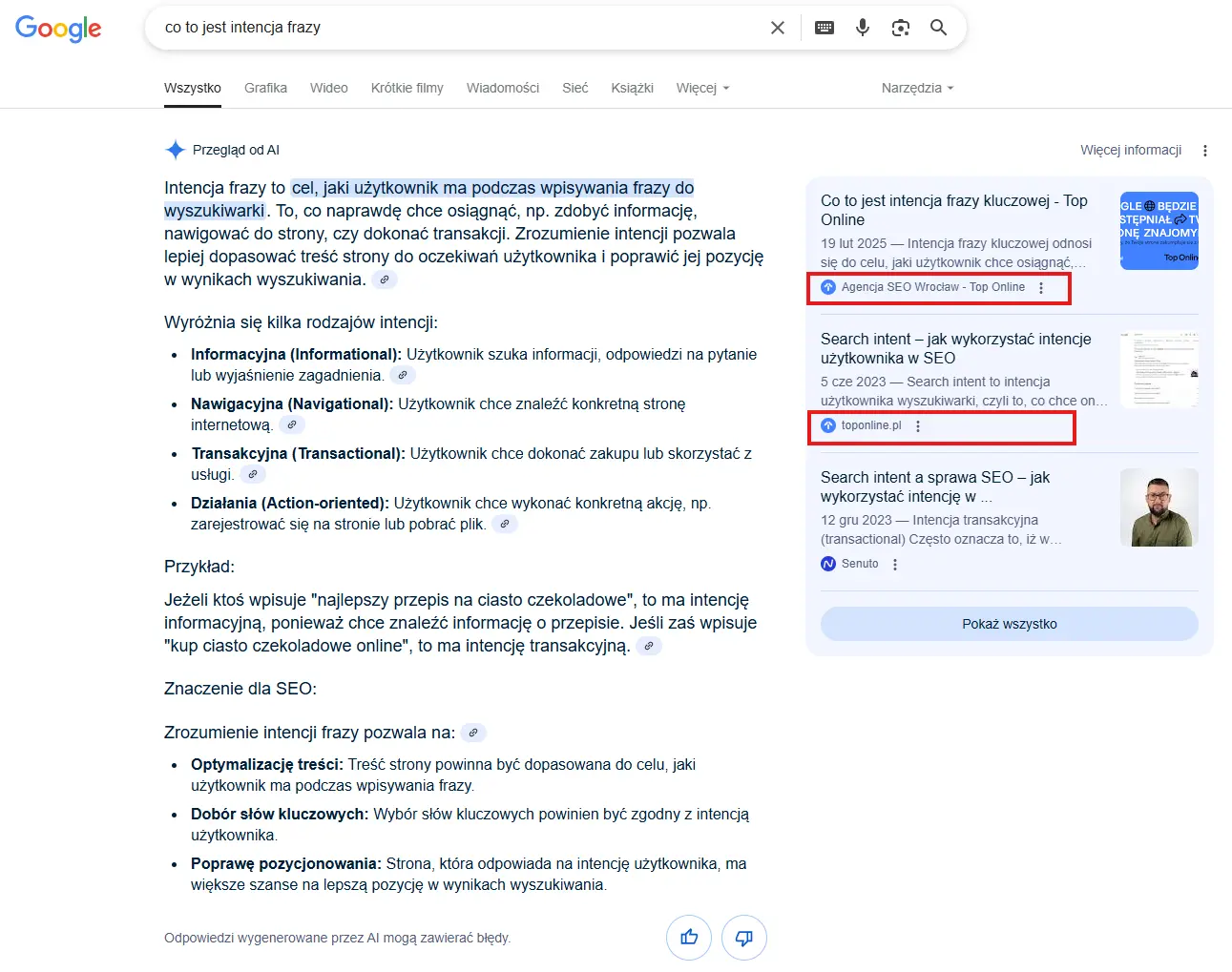The image size is (1232, 972).
Task: Click the toponline.pl favicon
Action: click(x=828, y=425)
